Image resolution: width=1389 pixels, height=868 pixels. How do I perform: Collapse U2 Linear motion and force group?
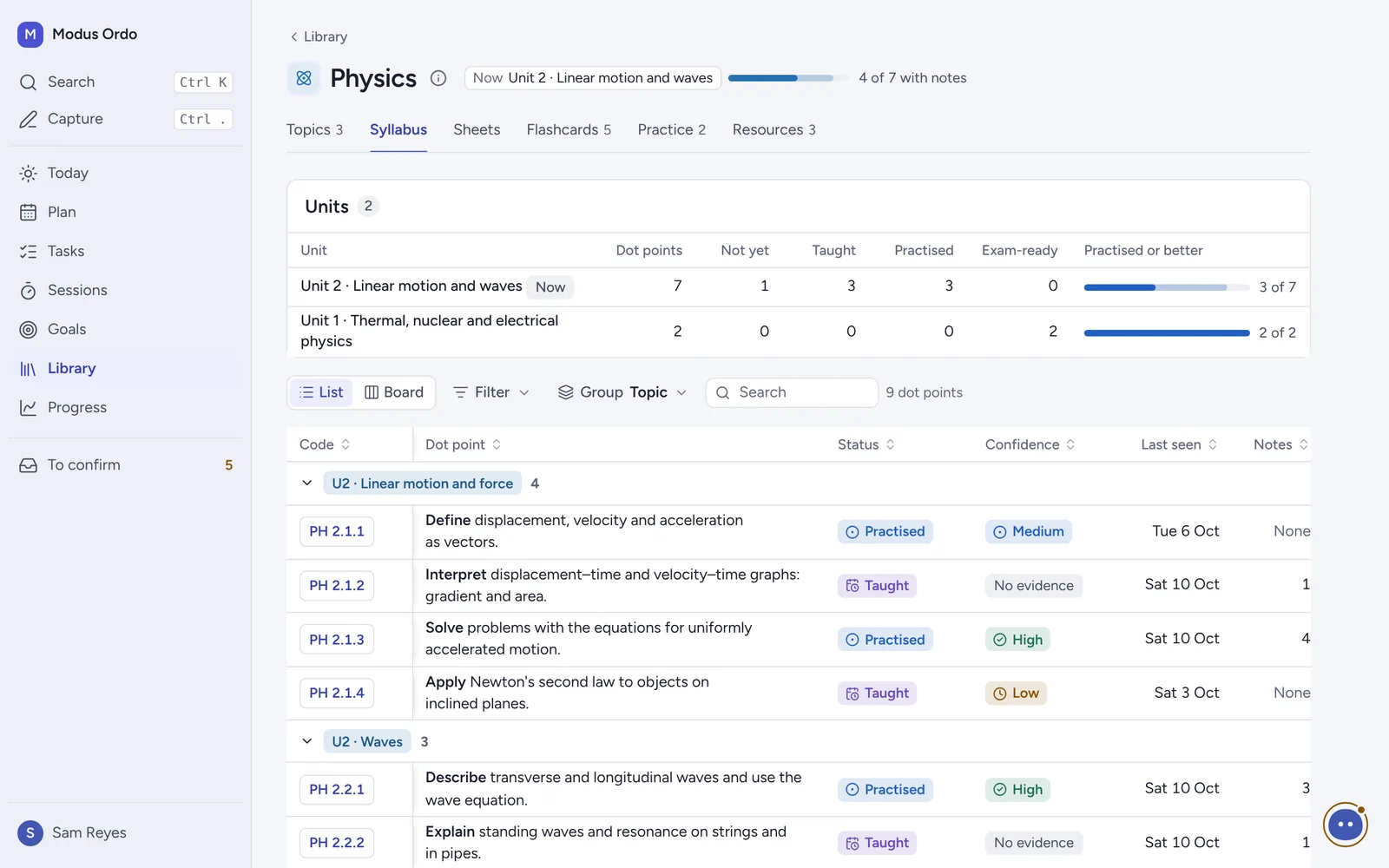(306, 483)
